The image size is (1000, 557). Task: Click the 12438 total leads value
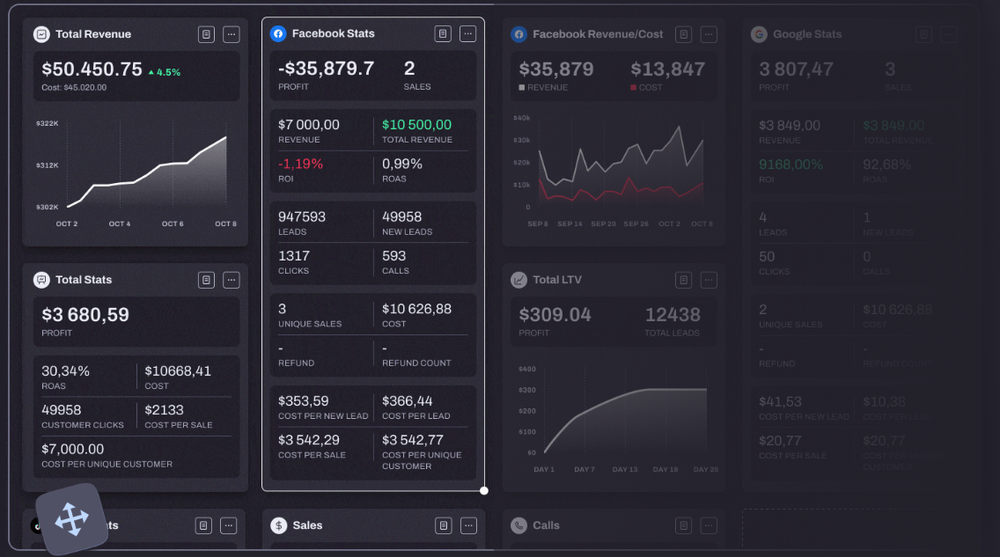click(x=672, y=315)
